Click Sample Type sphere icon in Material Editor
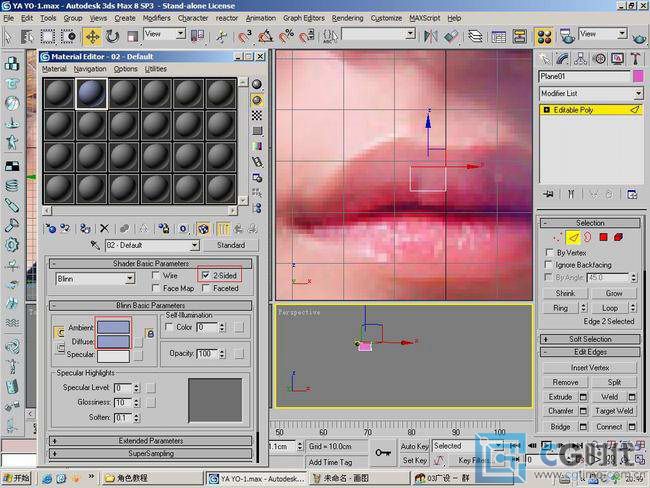The image size is (650, 488). tap(257, 85)
